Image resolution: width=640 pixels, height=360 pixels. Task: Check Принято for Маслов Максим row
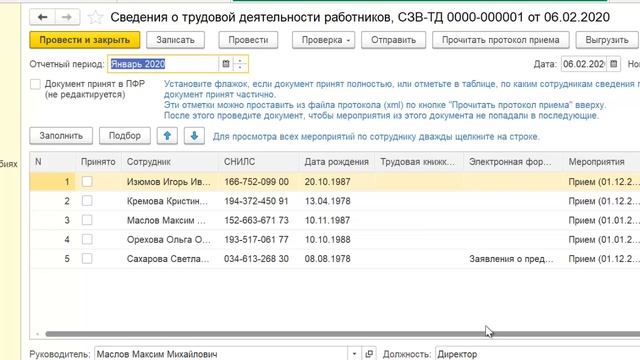(87, 220)
